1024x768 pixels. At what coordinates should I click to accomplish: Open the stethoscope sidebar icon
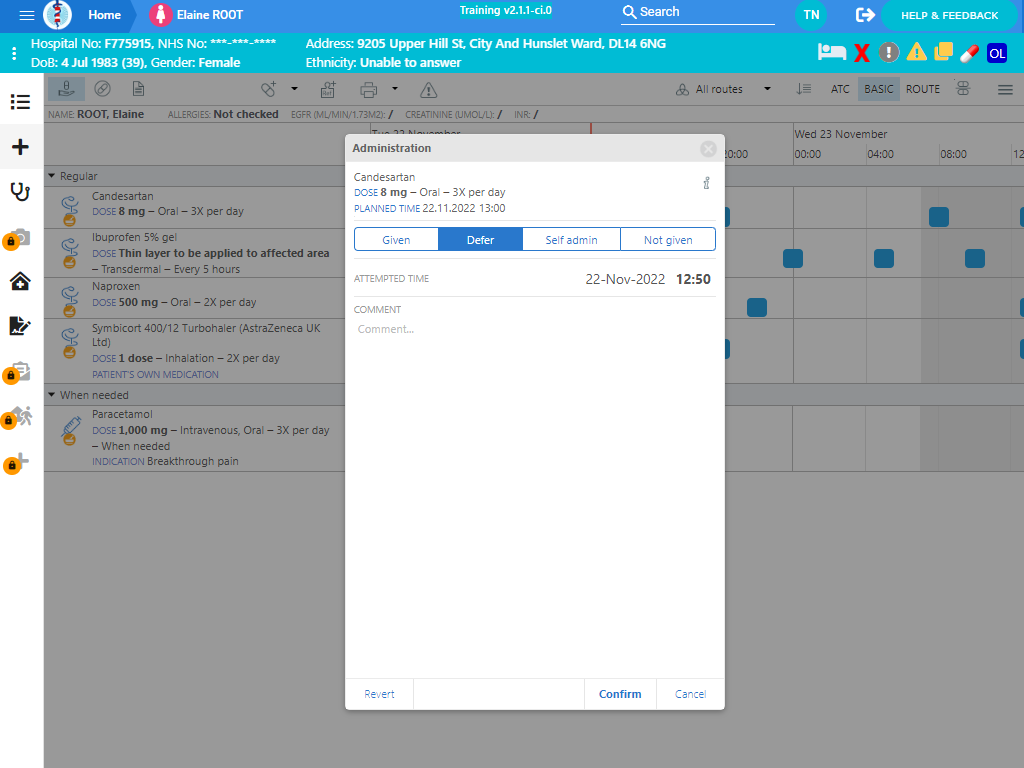(20, 191)
